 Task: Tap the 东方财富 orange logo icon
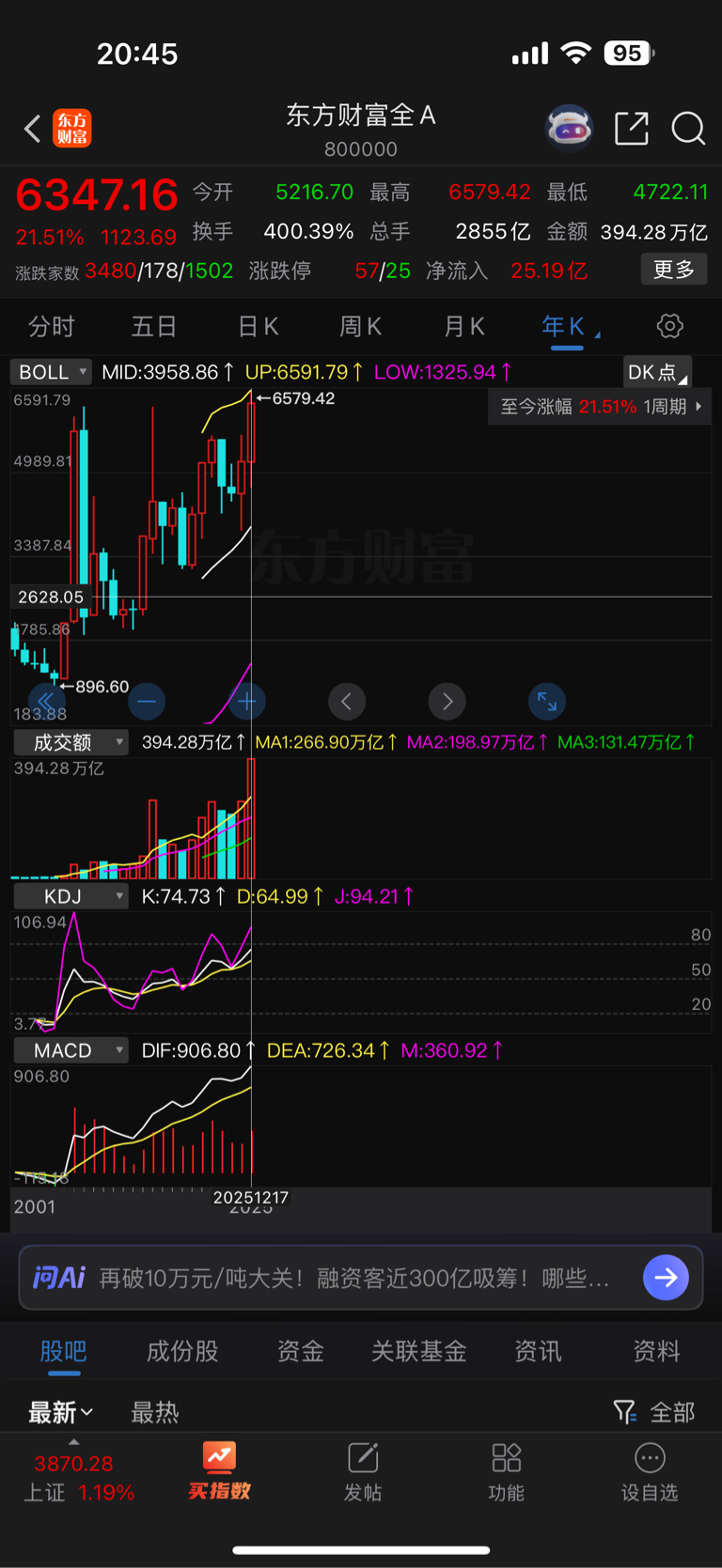(72, 129)
